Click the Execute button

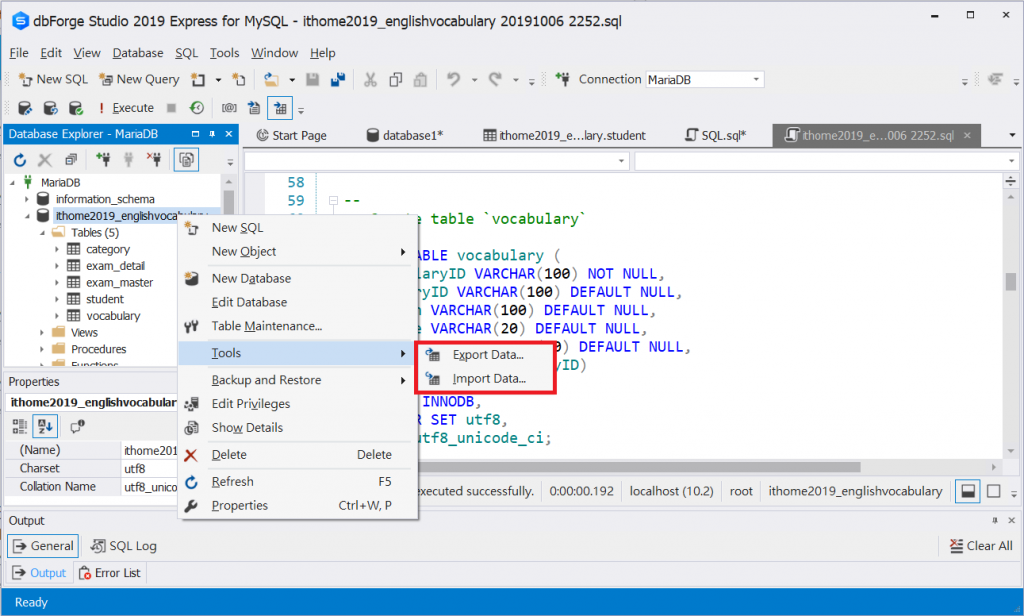point(126,108)
